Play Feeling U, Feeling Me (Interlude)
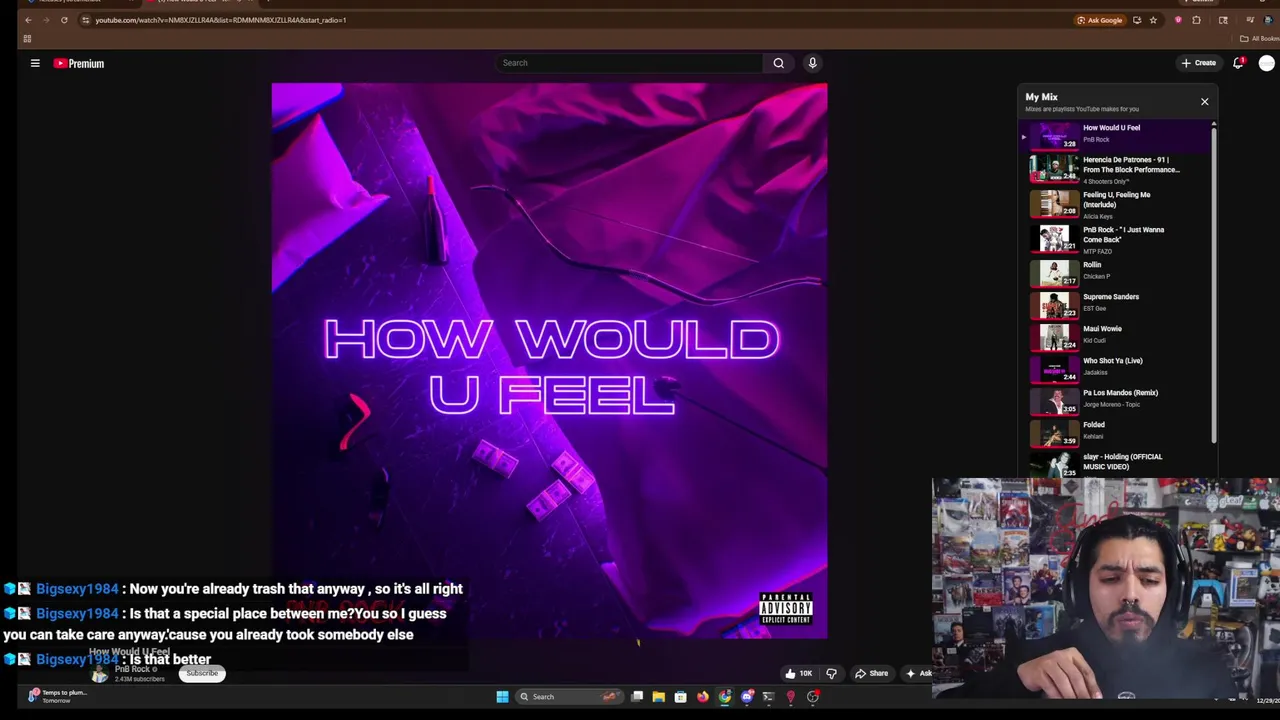 click(1115, 204)
